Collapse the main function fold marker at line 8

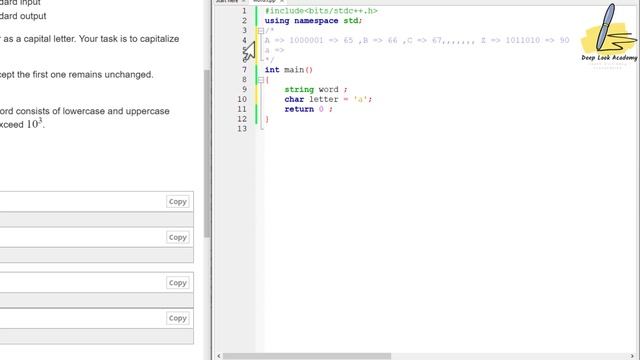260,80
